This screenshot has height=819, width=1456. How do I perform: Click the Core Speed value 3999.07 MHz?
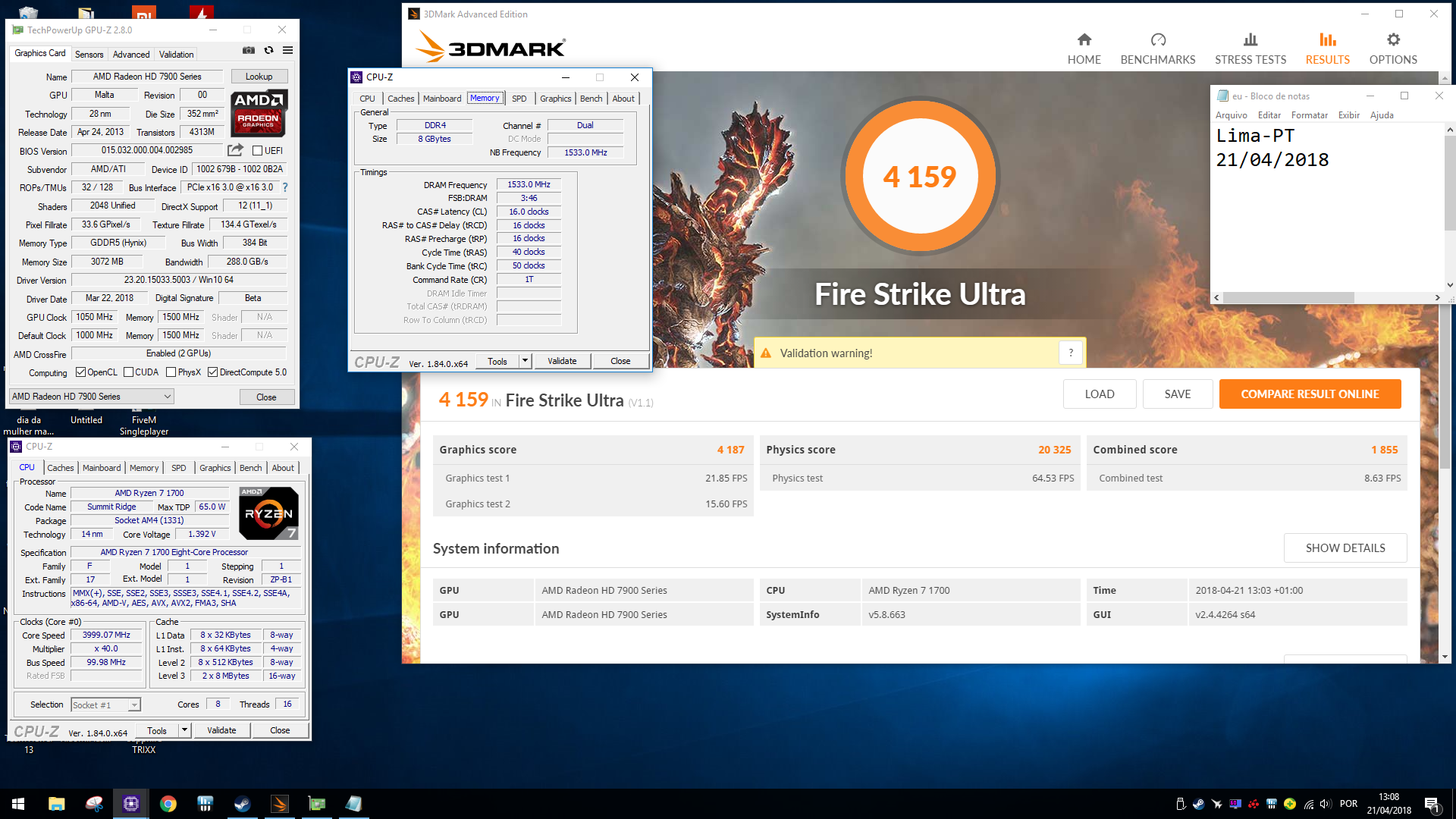(x=106, y=635)
